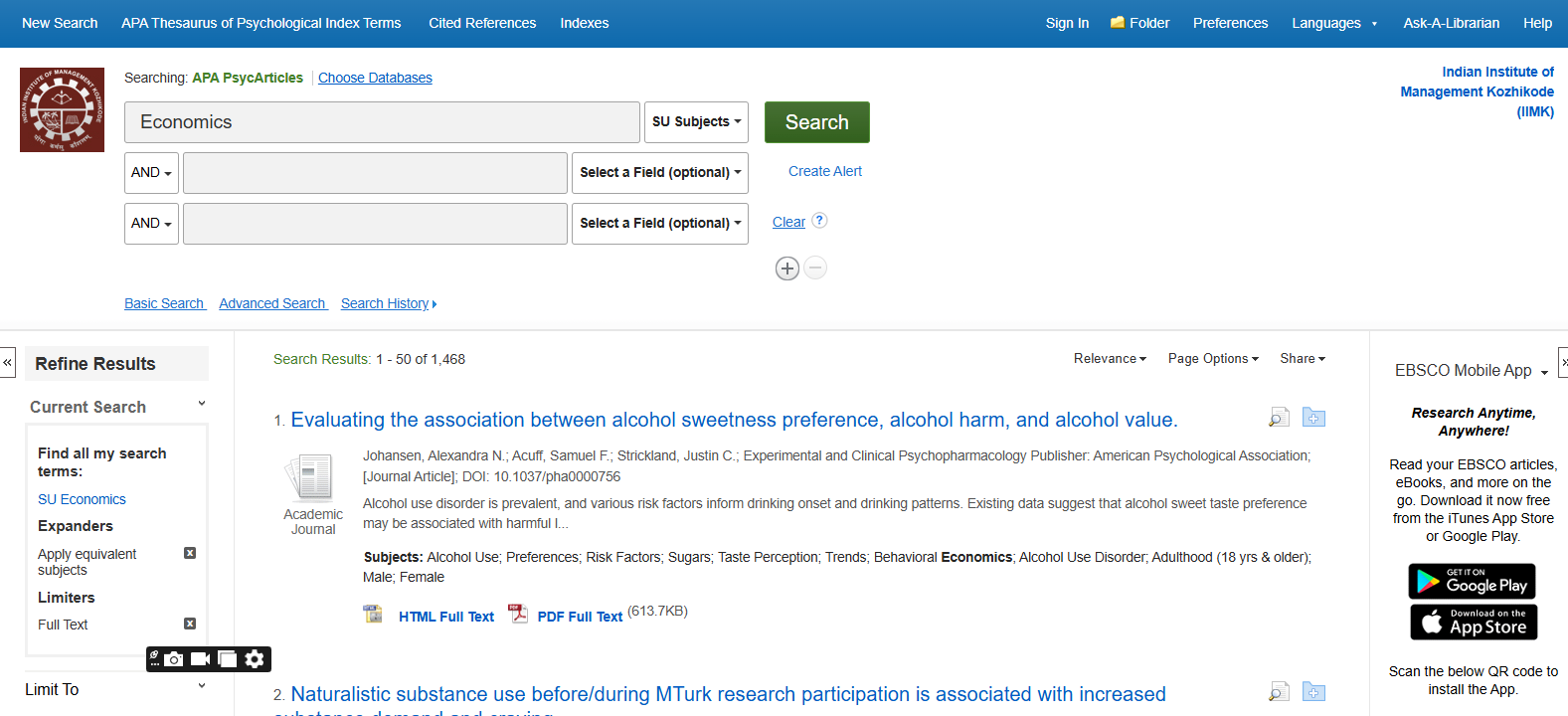This screenshot has width=1568, height=716.
Task: Click the plus icon to add search row
Action: pyautogui.click(x=786, y=268)
